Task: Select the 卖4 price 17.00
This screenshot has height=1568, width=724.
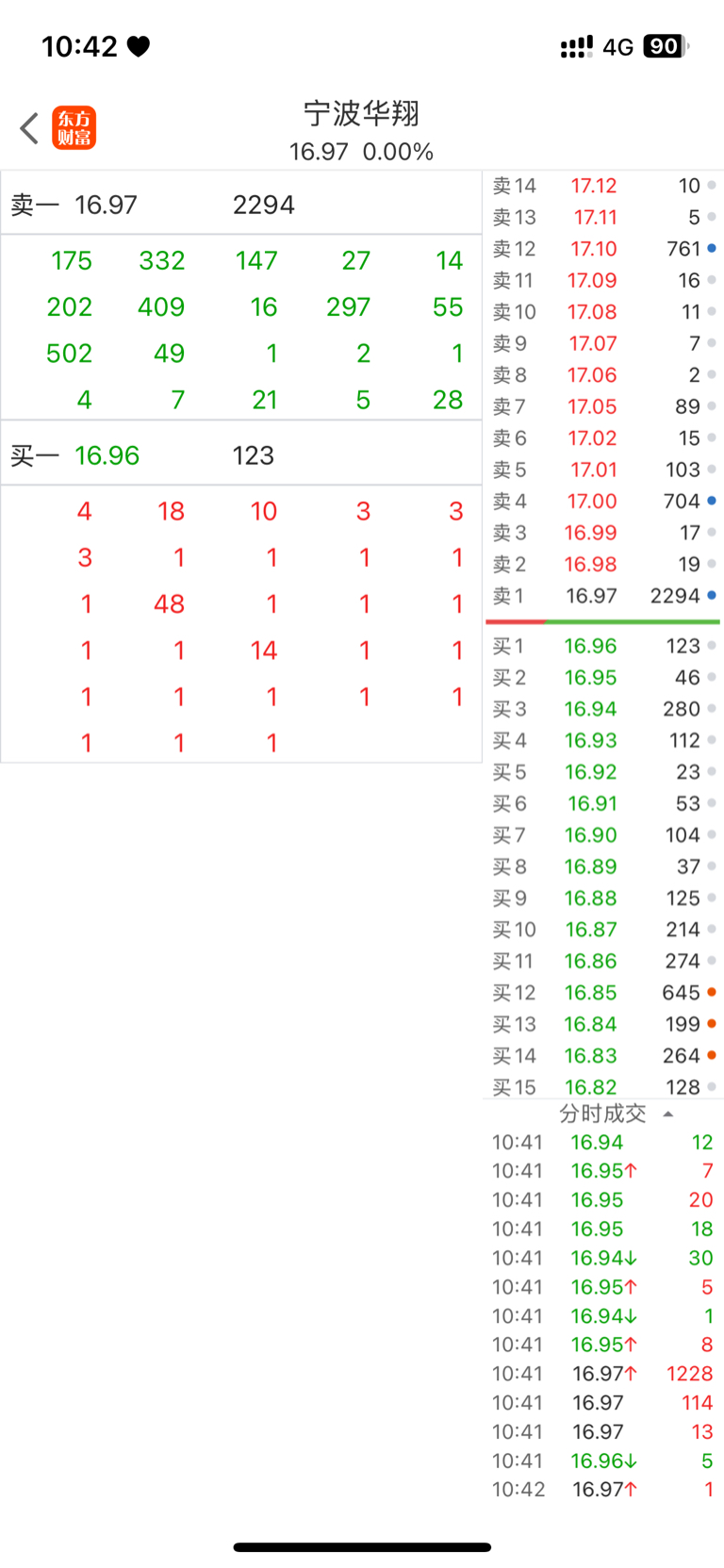Action: pyautogui.click(x=592, y=501)
